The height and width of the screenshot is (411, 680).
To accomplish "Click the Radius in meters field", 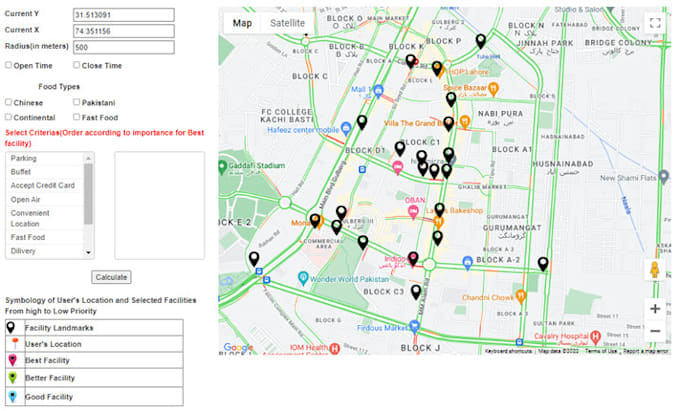I will point(124,47).
